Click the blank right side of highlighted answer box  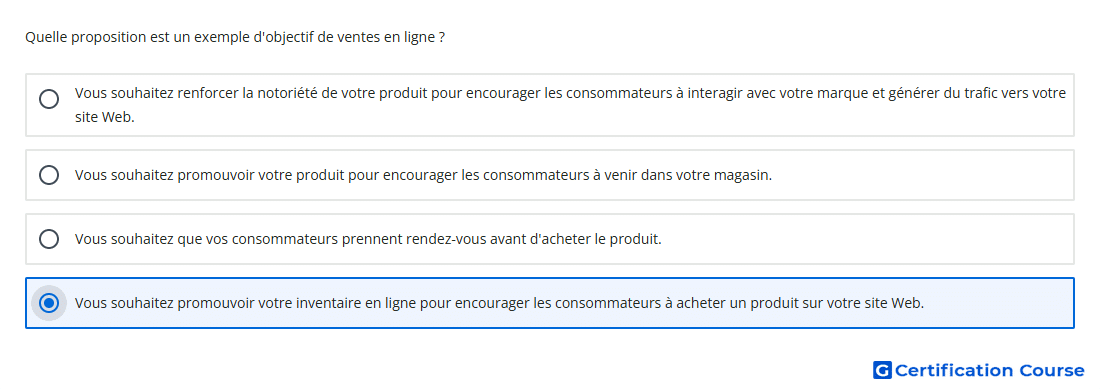(x=1000, y=303)
